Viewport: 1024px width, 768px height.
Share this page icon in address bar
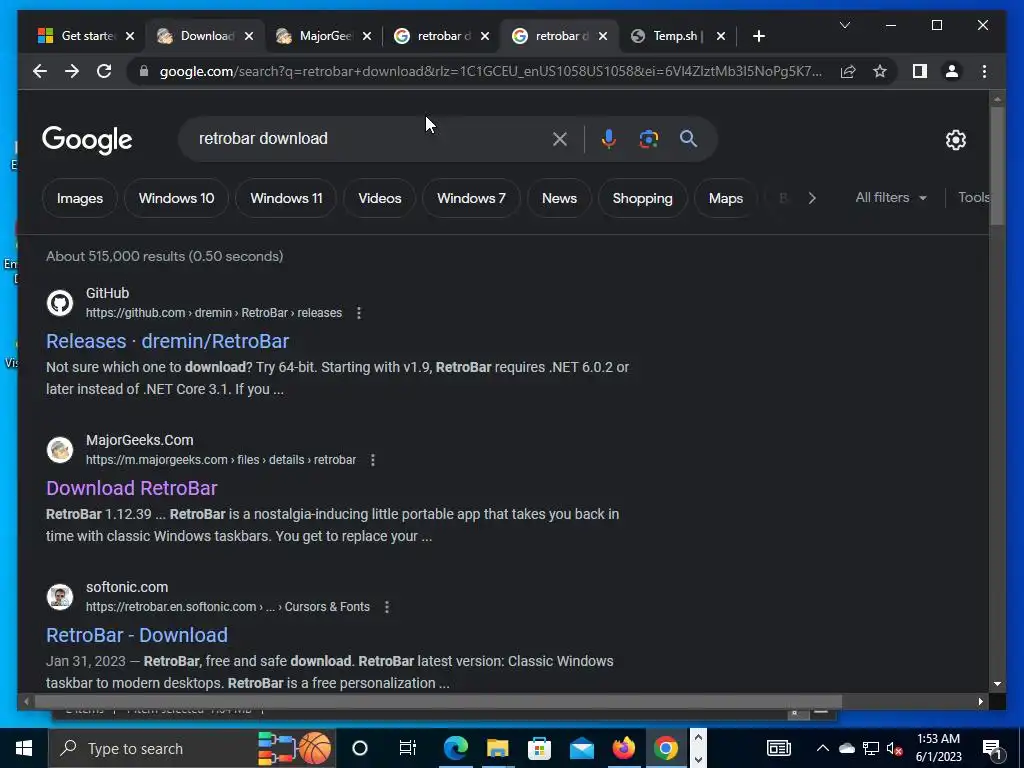848,71
